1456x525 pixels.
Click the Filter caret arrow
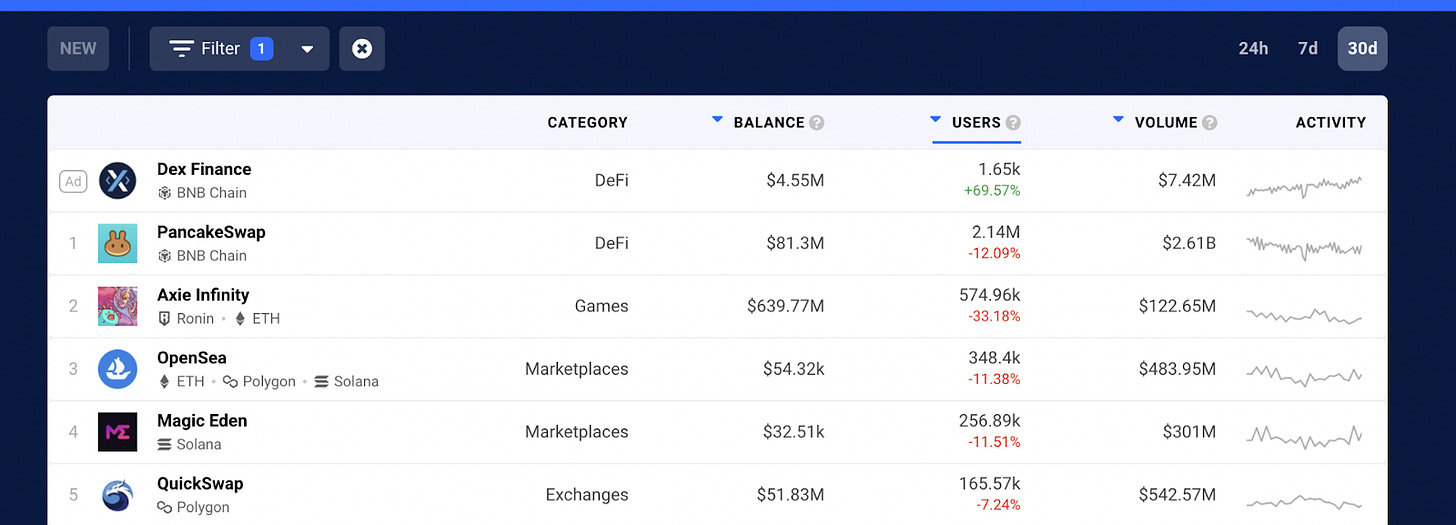click(x=307, y=49)
